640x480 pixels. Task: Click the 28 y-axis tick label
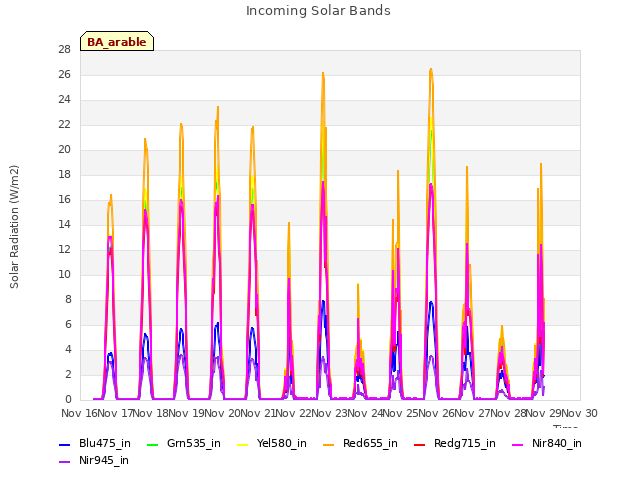[64, 50]
